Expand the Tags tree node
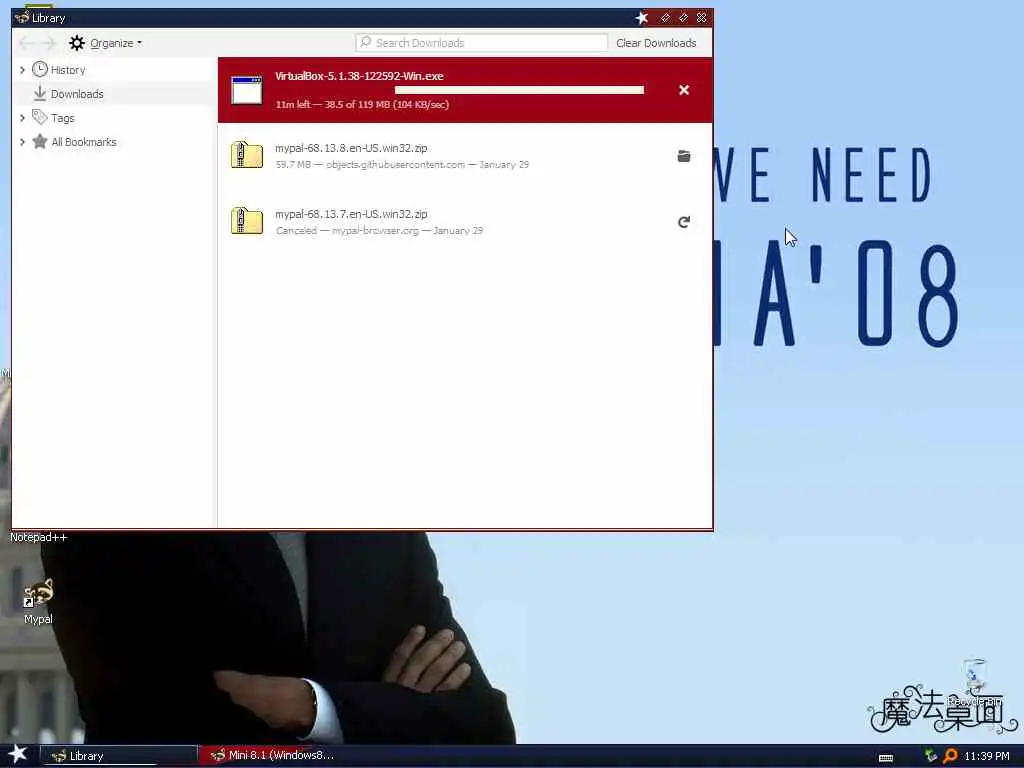 click(22, 118)
